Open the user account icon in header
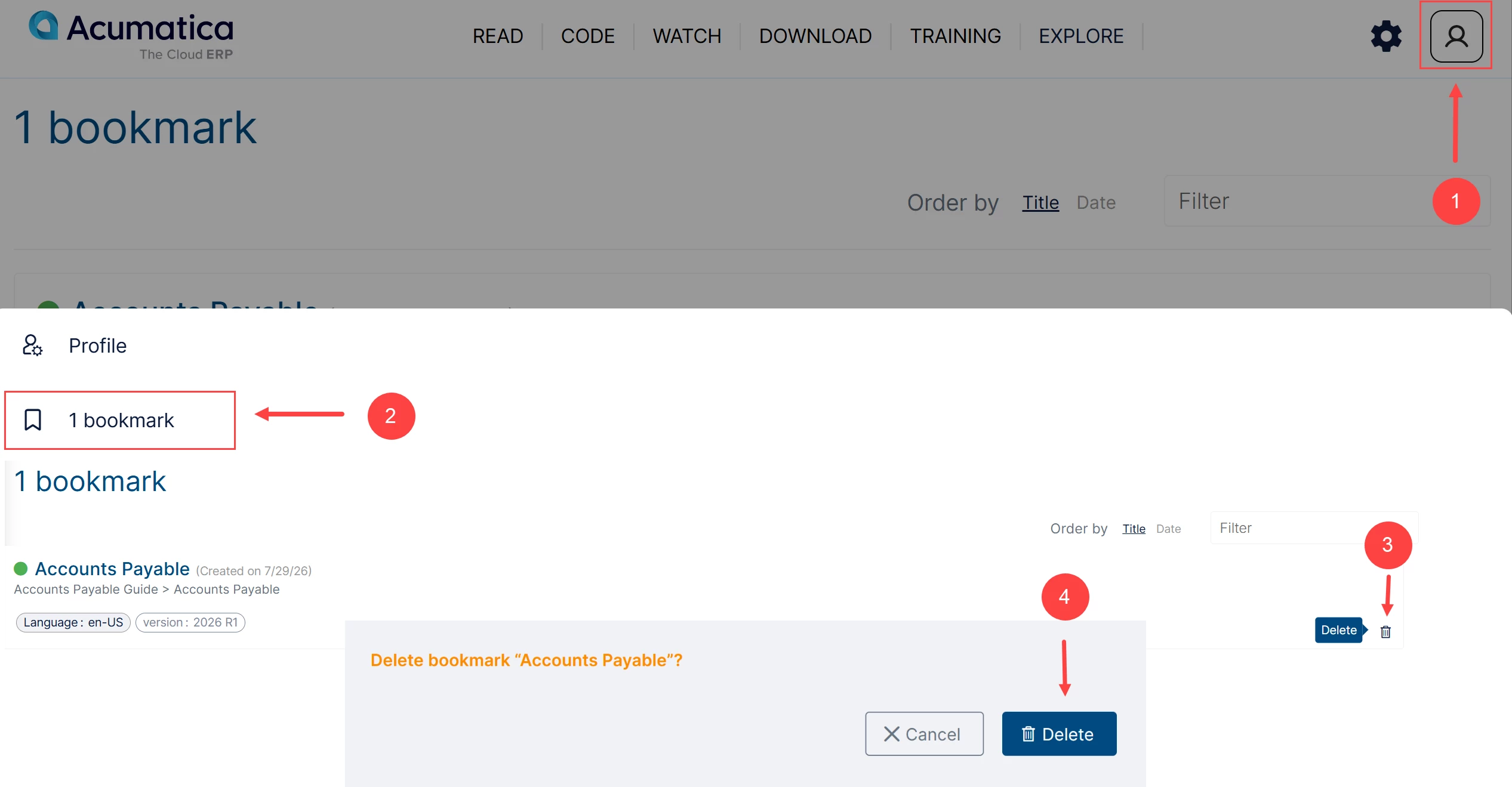This screenshot has width=1512, height=787. click(x=1456, y=36)
